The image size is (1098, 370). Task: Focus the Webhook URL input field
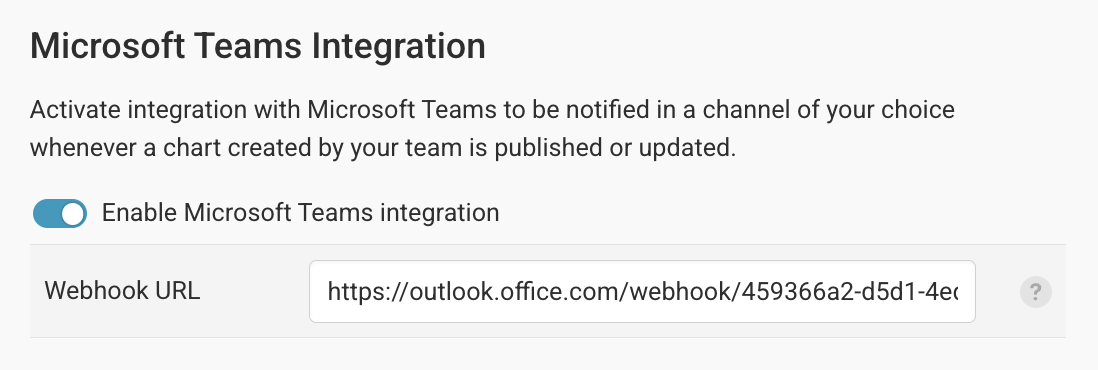coord(642,292)
